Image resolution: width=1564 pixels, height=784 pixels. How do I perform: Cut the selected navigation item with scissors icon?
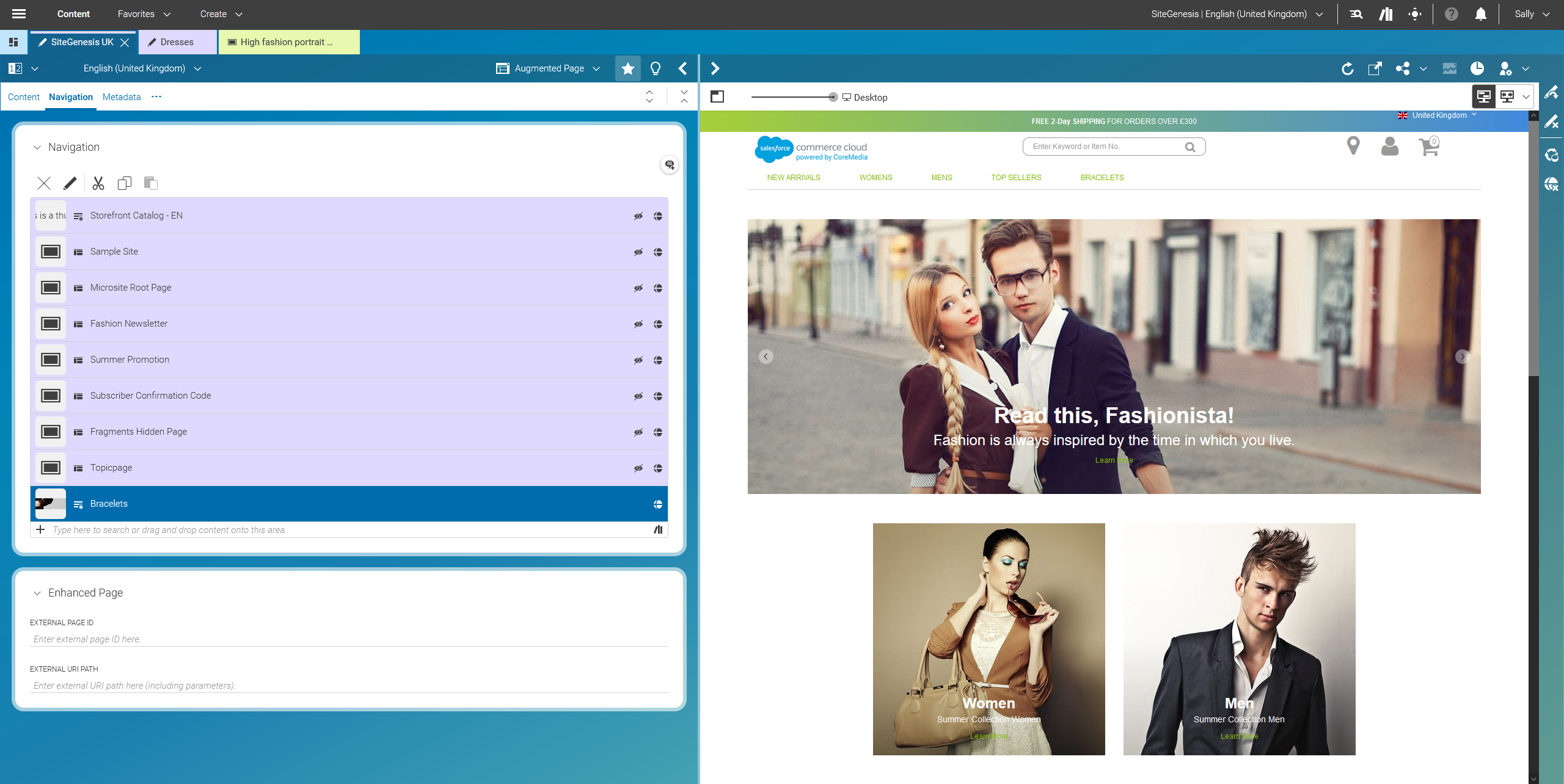(x=98, y=183)
